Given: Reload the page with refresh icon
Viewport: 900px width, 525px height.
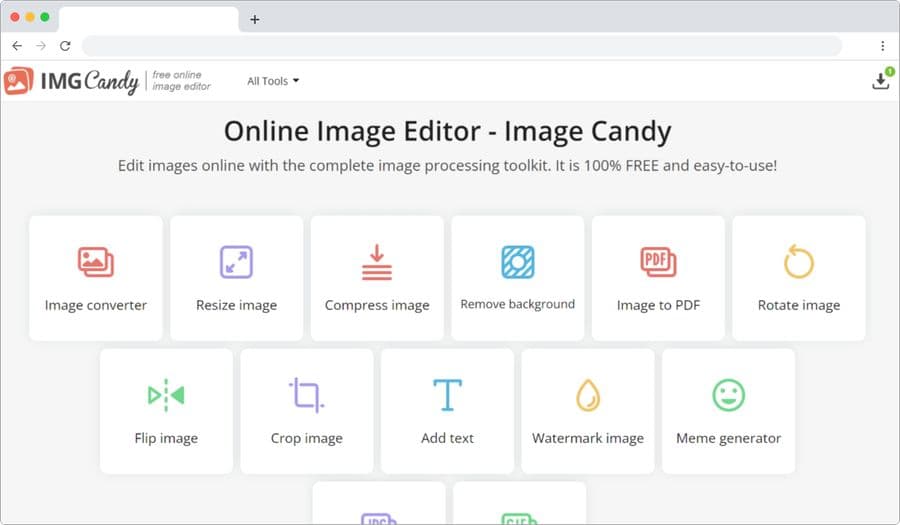Looking at the screenshot, I should 65,46.
